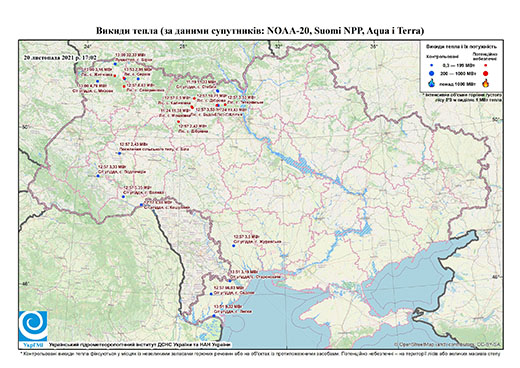The height and width of the screenshot is (368, 520).
Task: Click the blue marker labeled 11:19 near Стобиха
Action: 217,91
